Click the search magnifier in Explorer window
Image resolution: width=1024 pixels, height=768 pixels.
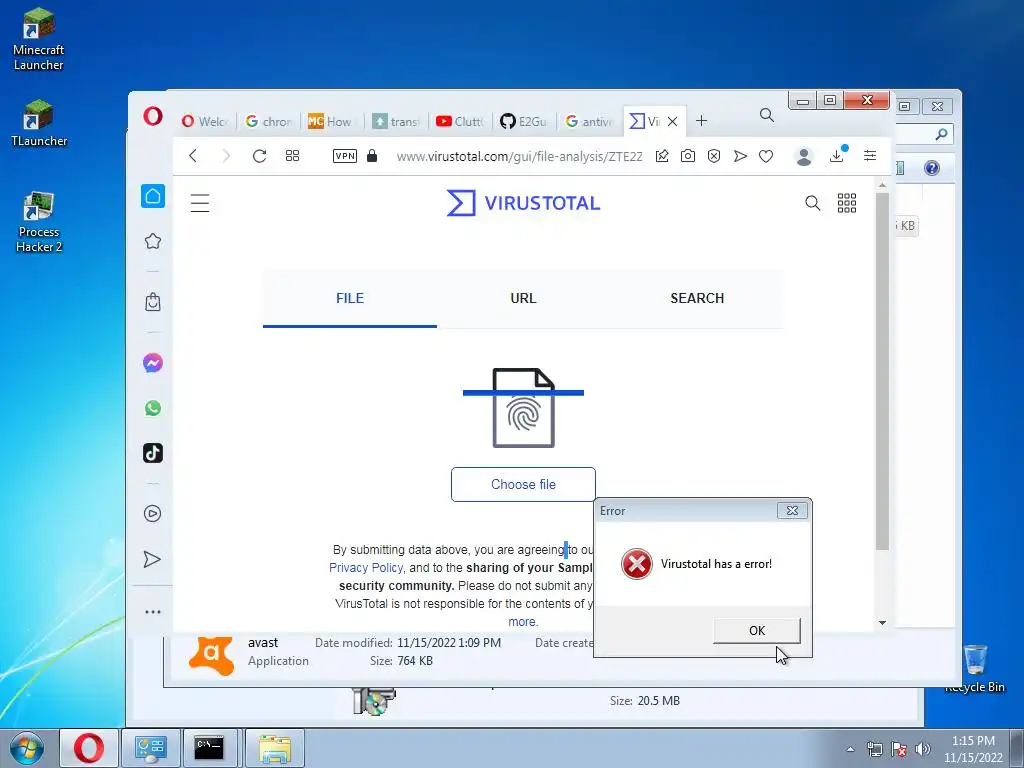pos(941,135)
